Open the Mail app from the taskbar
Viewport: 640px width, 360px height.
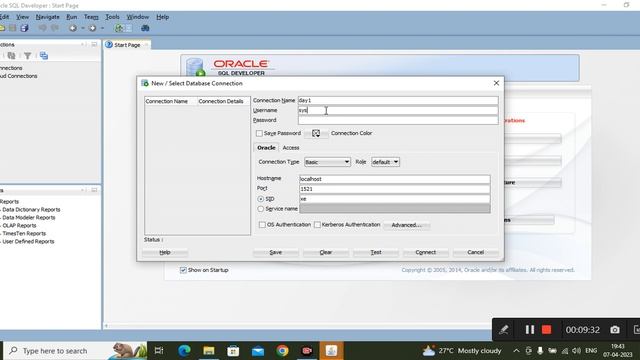tap(258, 351)
